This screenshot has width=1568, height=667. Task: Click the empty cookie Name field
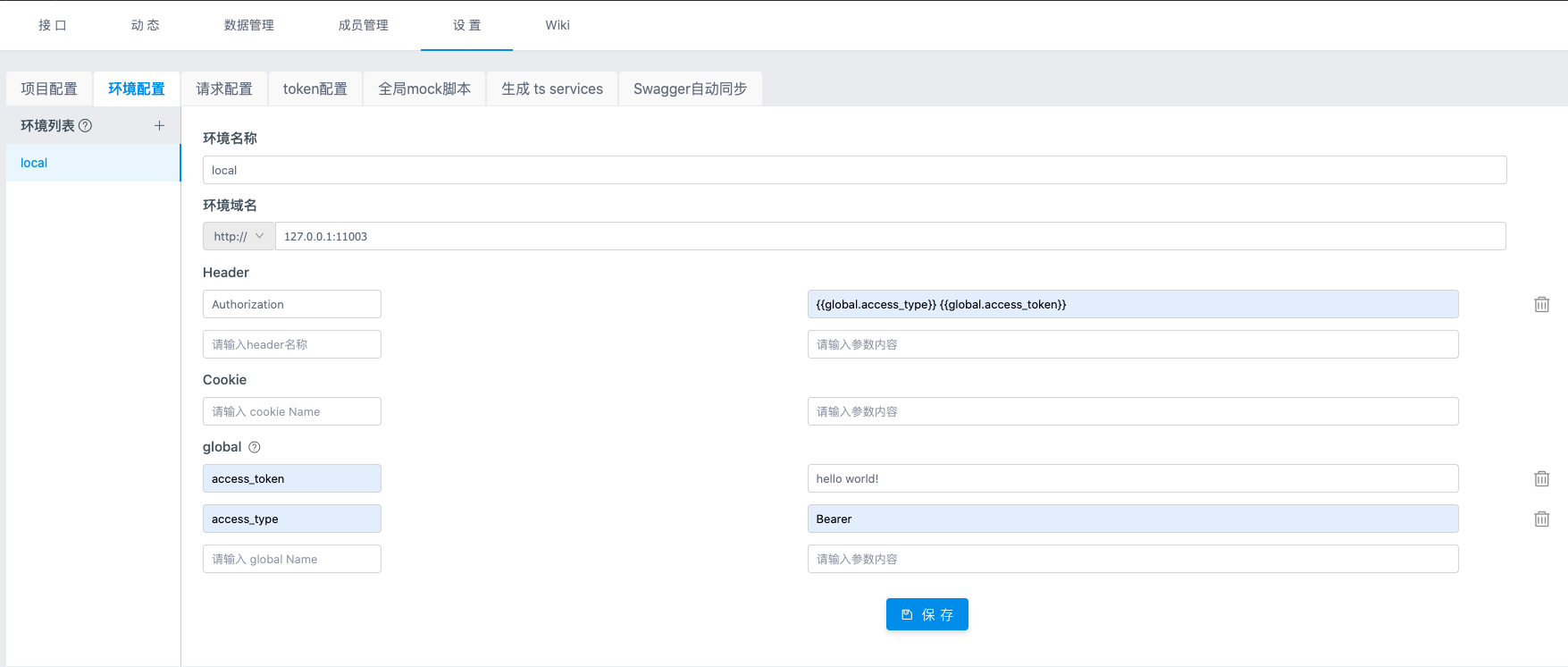click(291, 412)
